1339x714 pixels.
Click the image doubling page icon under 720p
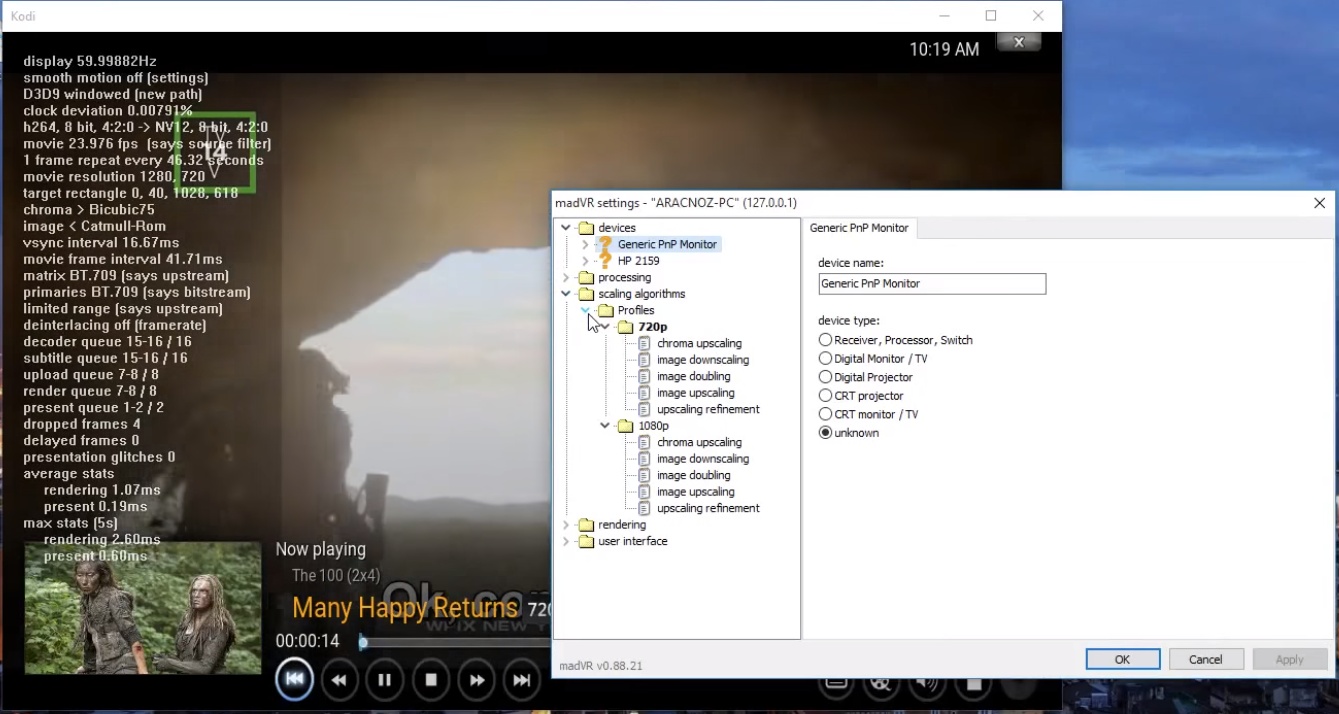pyautogui.click(x=644, y=376)
